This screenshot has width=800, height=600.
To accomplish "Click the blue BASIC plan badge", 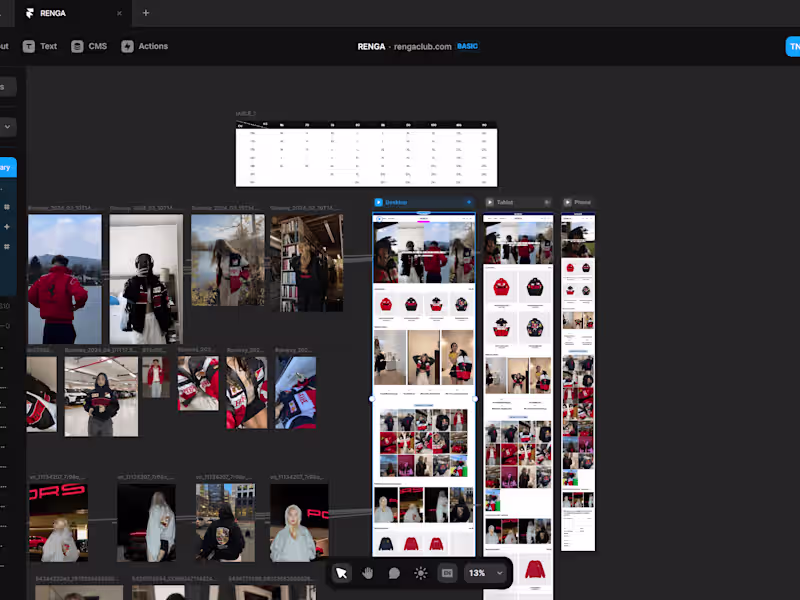I will click(467, 46).
